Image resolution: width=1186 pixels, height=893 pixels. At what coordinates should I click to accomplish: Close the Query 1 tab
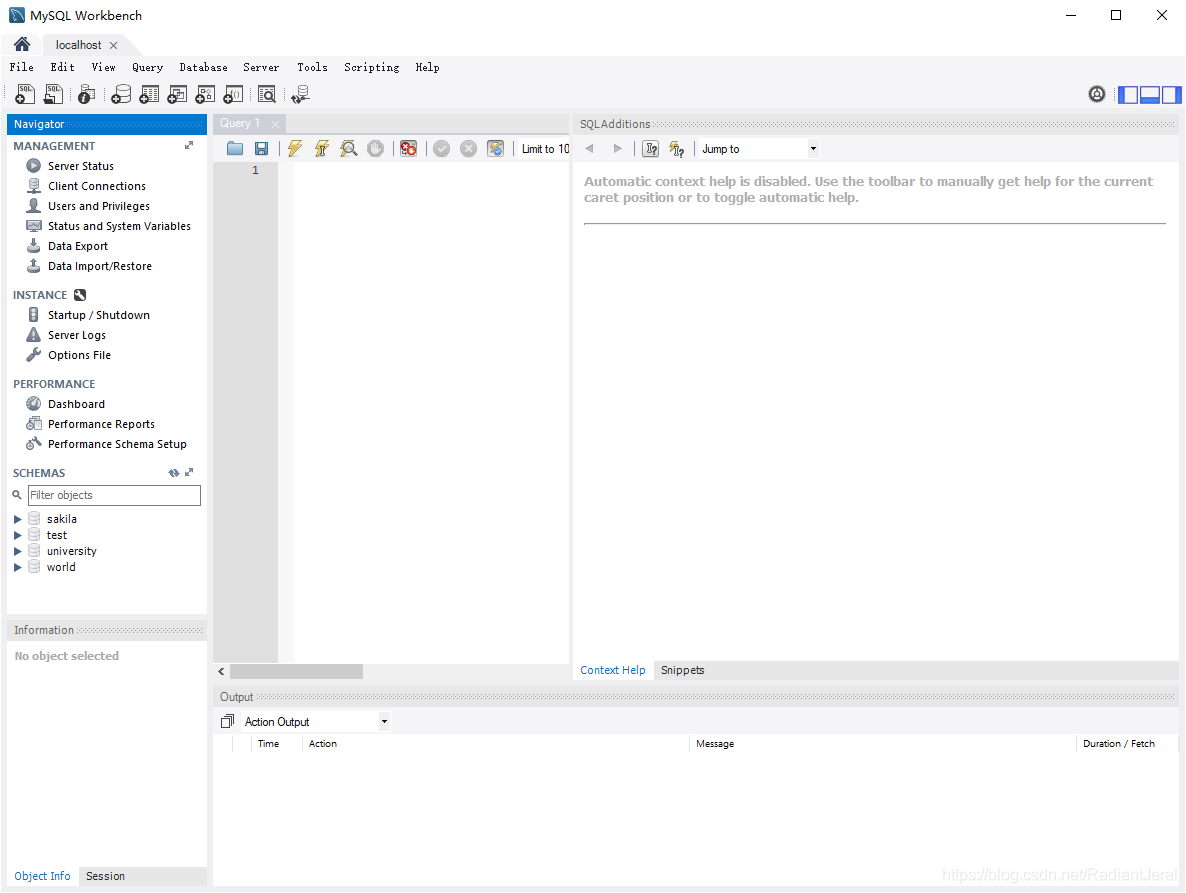[x=275, y=124]
